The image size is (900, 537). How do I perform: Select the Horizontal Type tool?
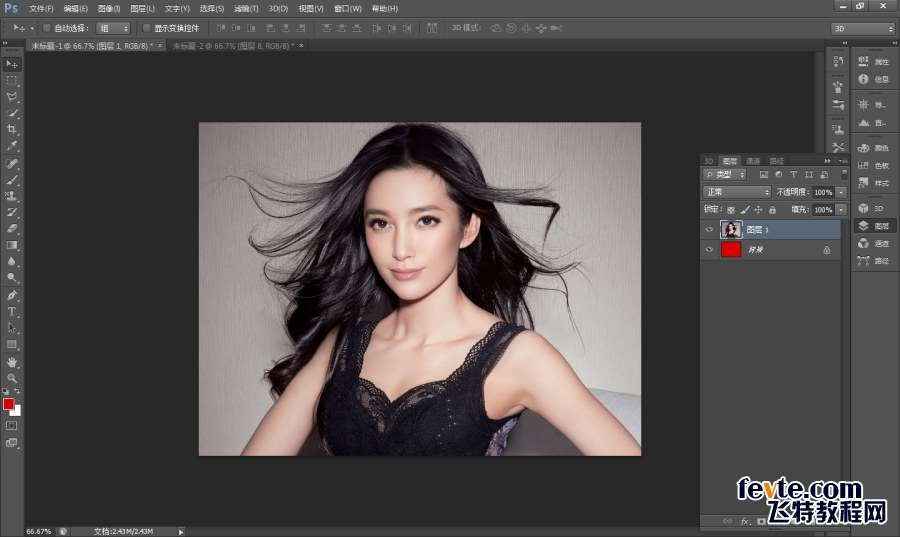[x=11, y=312]
